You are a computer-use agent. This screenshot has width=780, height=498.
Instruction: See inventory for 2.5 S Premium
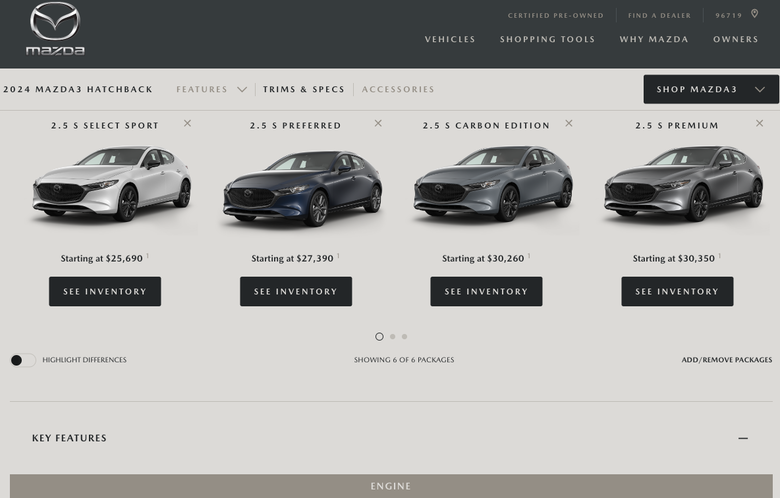coord(677,292)
